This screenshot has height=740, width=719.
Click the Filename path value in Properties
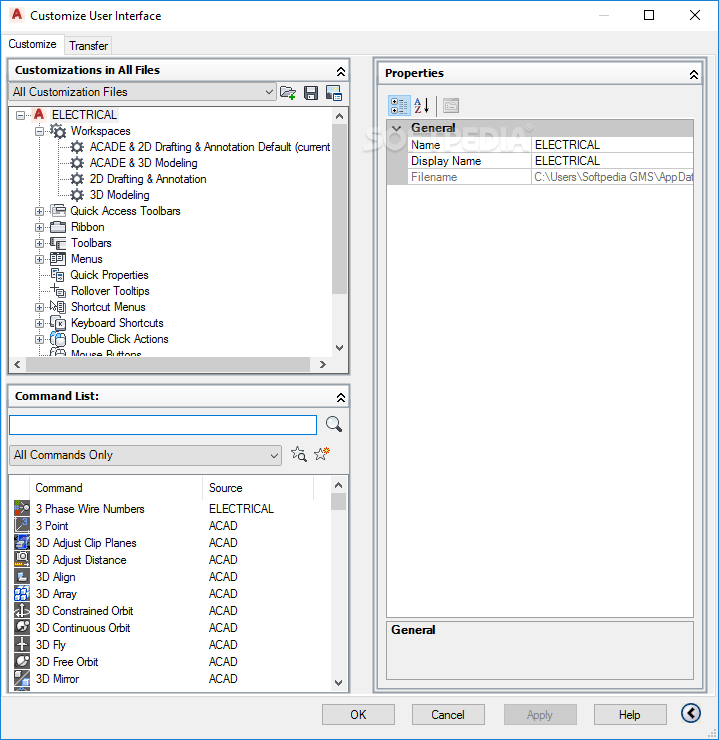(612, 177)
